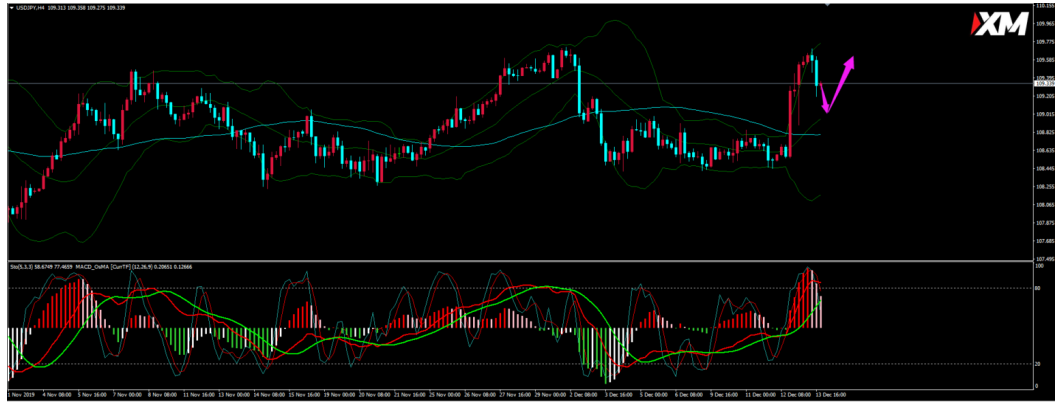Click the current price tag 109.339 on axis

[x=1039, y=83]
